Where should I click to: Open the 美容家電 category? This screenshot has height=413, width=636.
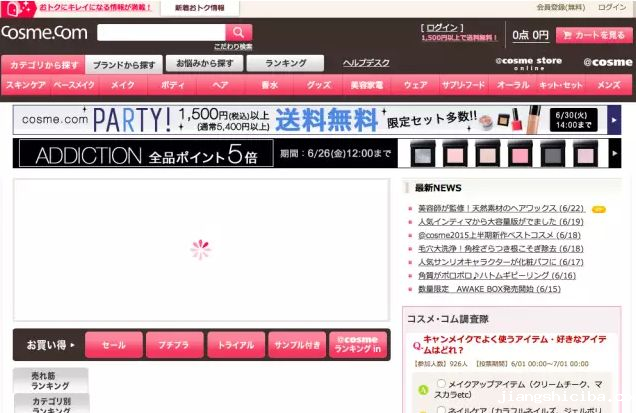tap(367, 85)
